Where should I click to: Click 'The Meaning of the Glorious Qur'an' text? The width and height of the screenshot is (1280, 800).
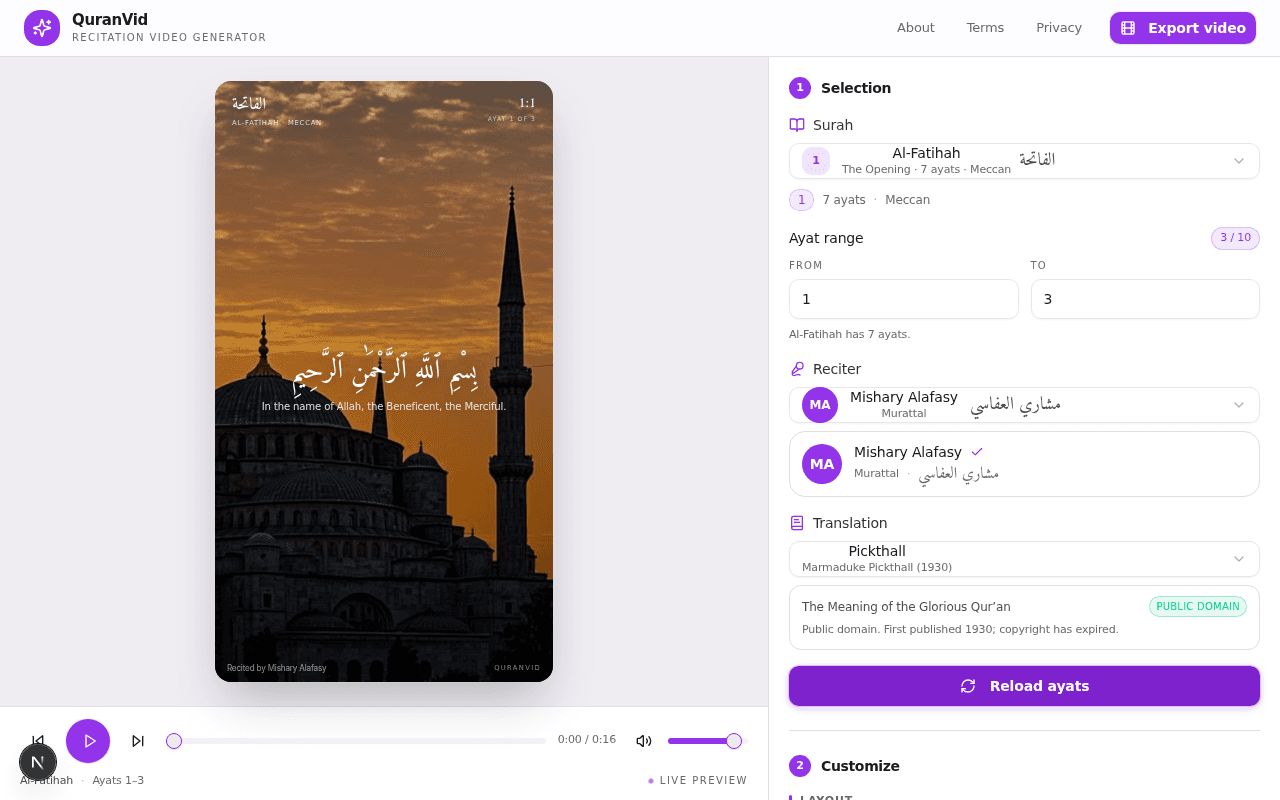906,607
